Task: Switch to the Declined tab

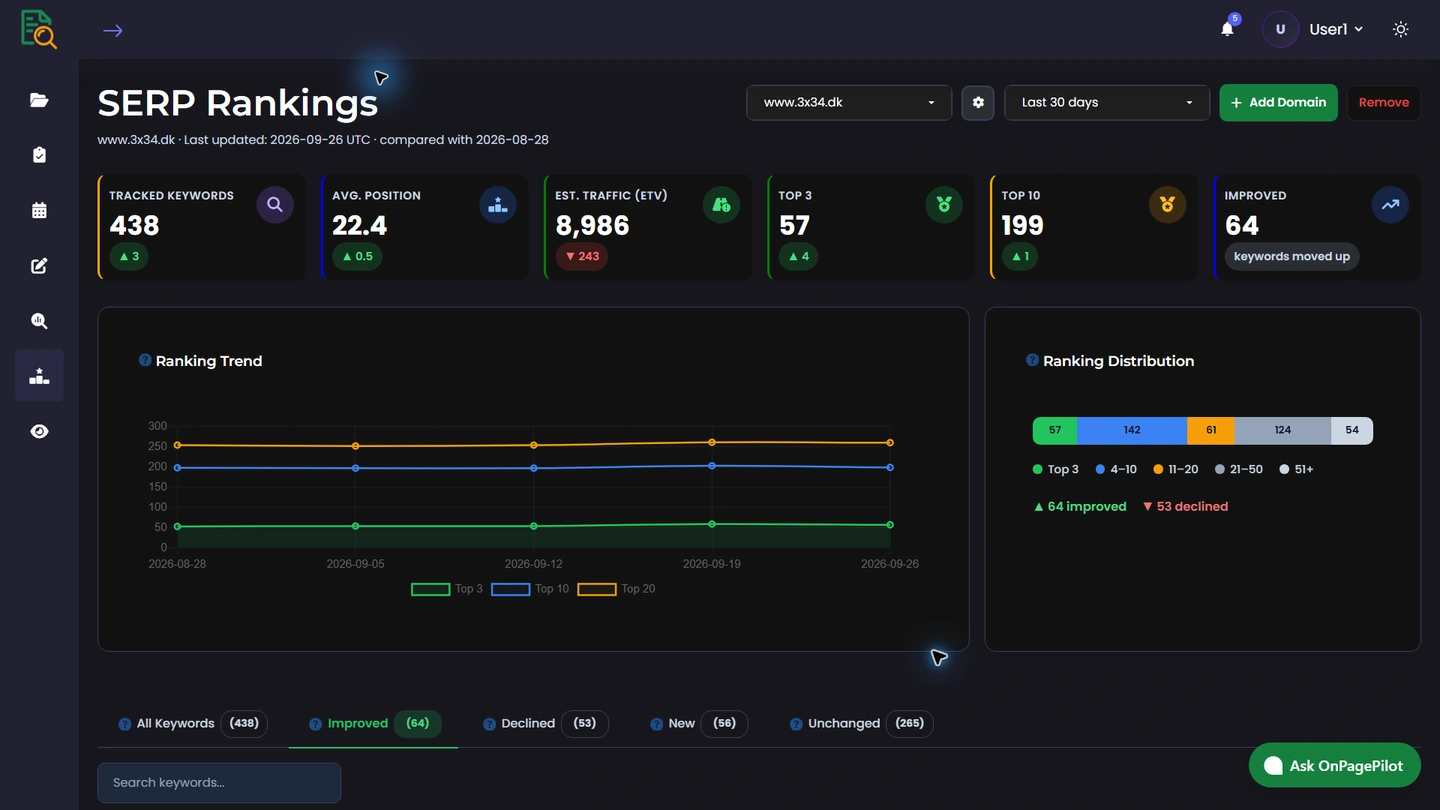Action: (x=545, y=723)
